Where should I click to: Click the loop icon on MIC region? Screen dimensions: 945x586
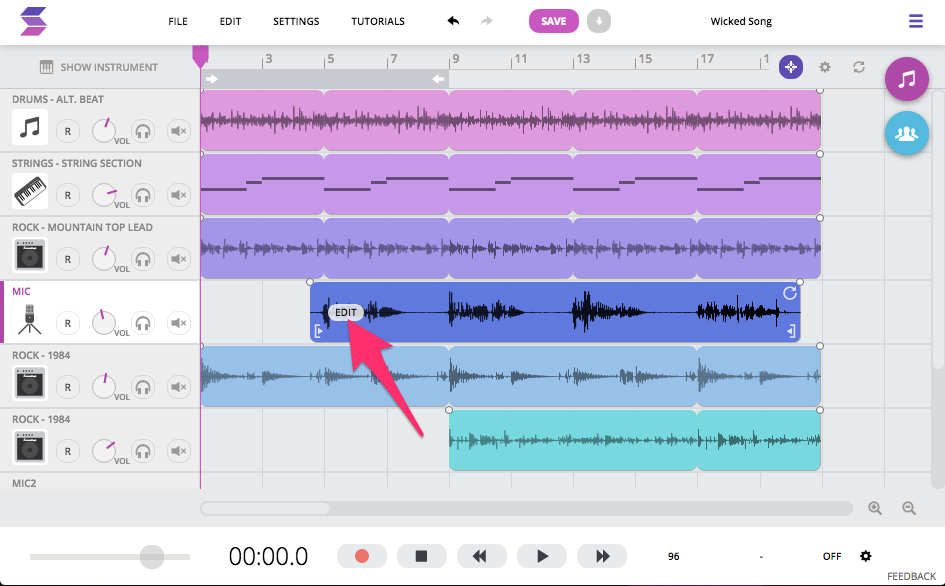click(790, 293)
